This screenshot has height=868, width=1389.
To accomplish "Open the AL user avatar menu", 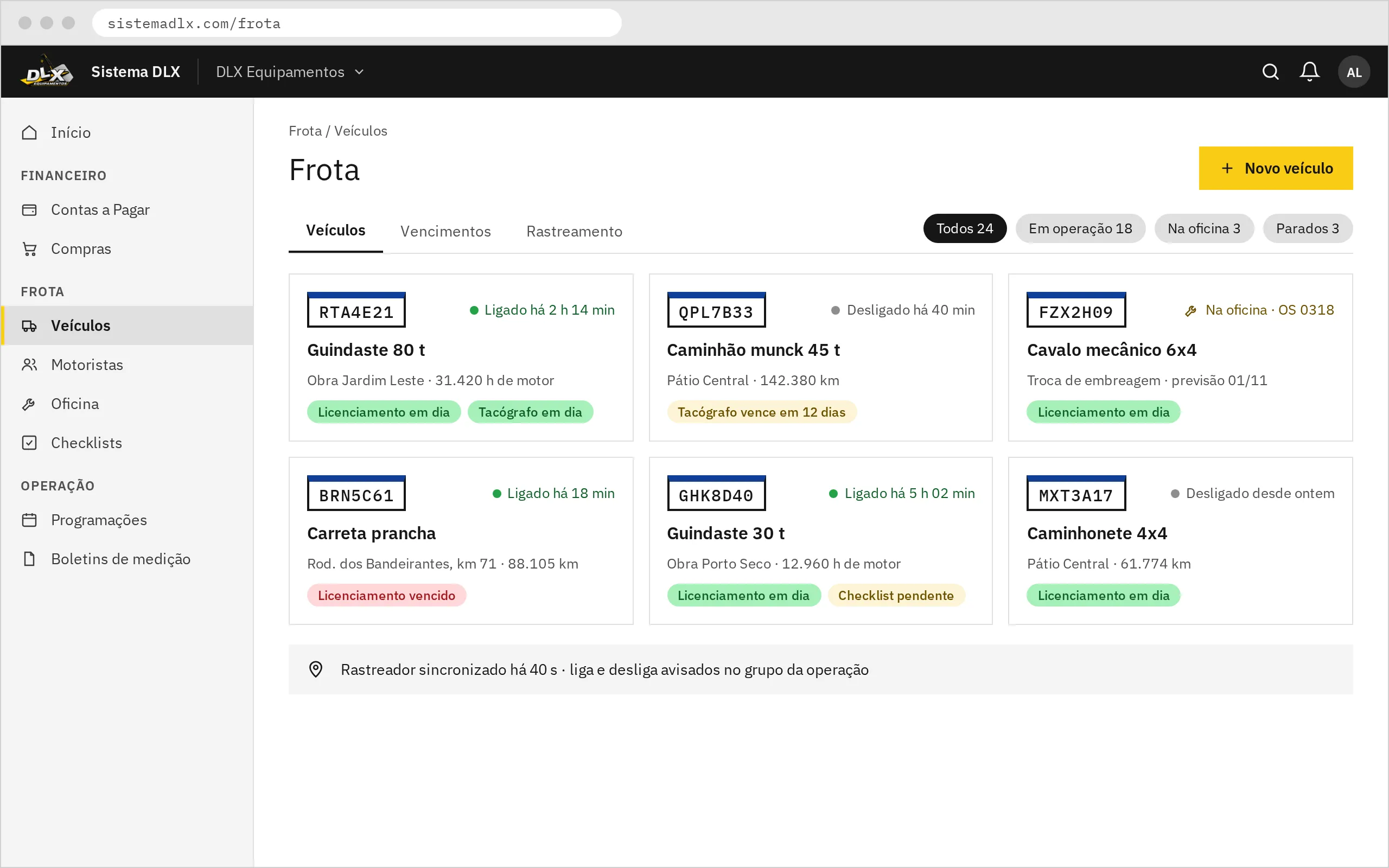I will pos(1353,72).
